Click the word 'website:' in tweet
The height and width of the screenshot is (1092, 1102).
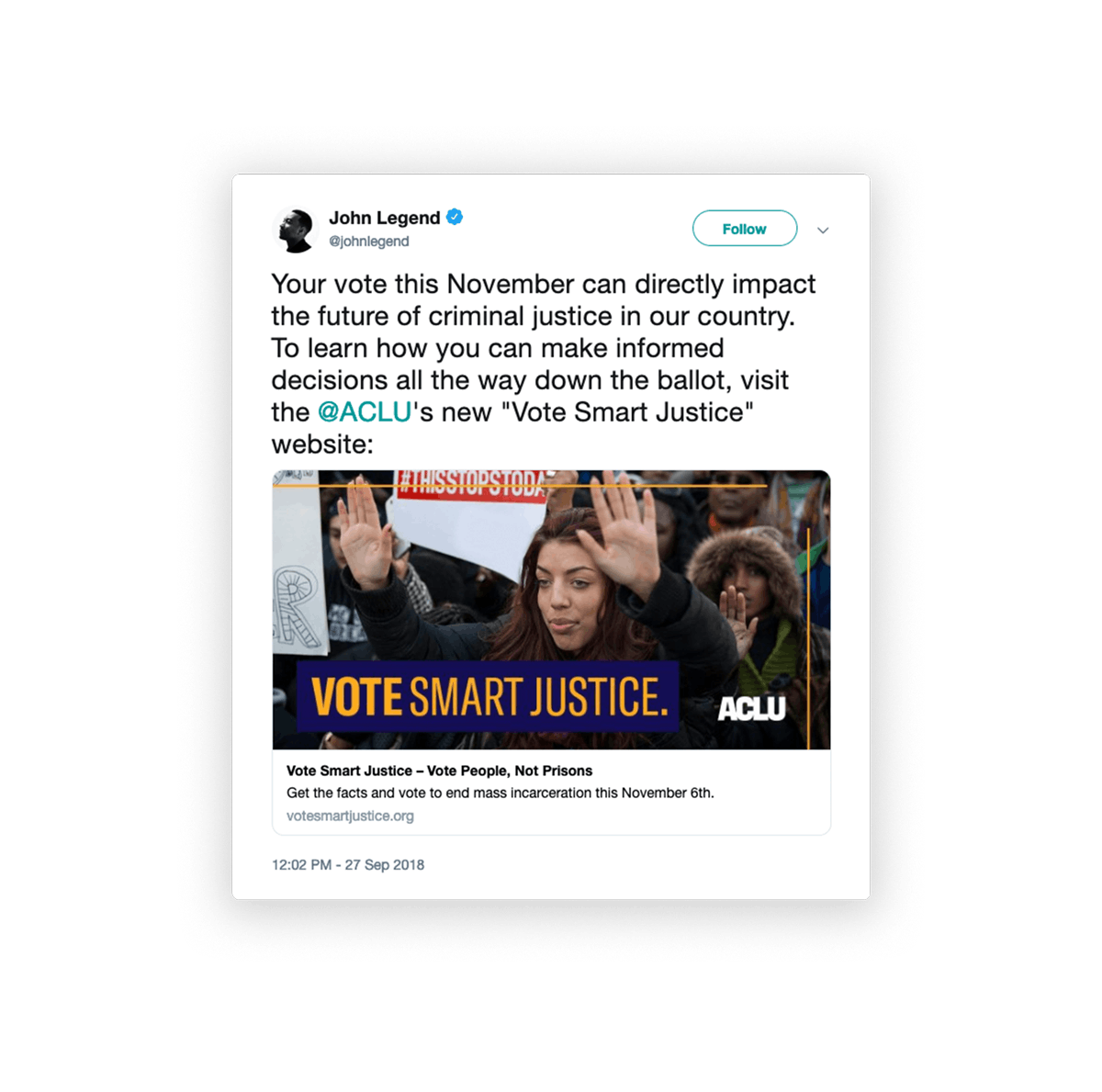pos(322,445)
